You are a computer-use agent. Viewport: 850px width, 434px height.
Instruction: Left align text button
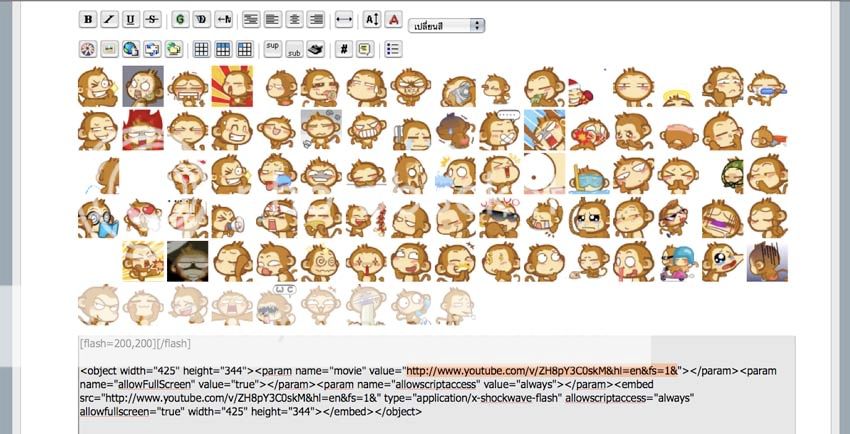point(273,20)
